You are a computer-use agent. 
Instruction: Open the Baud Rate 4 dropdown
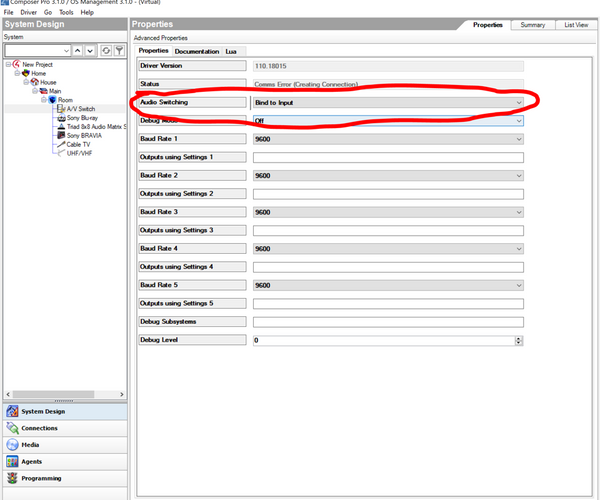[518, 249]
